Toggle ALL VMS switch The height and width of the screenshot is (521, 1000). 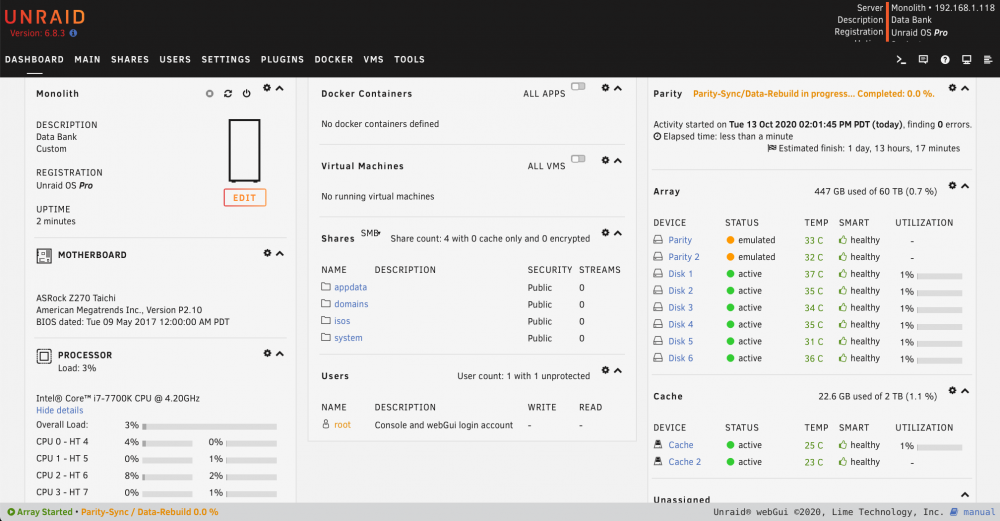(578, 159)
